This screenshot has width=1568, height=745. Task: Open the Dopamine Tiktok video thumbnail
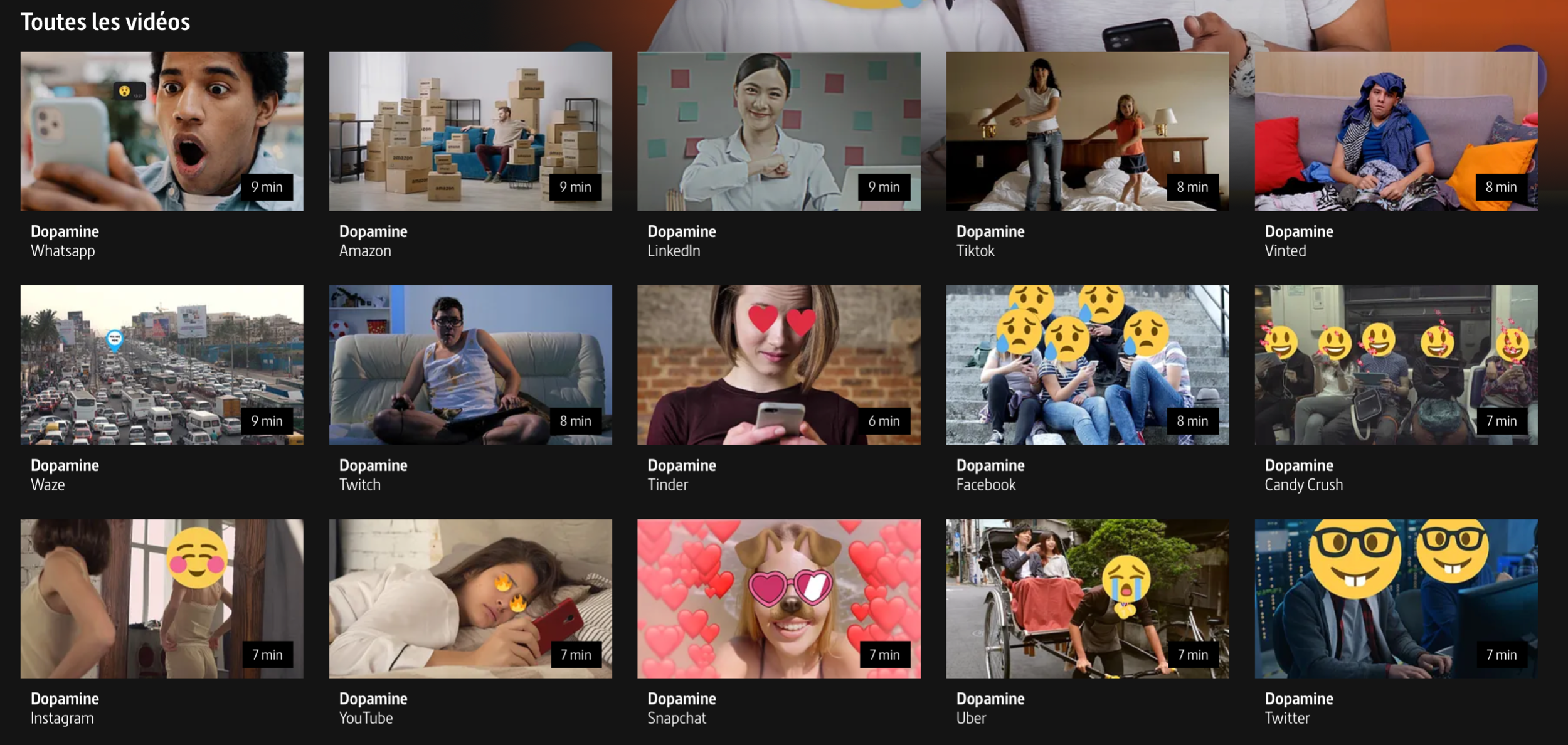click(1088, 131)
